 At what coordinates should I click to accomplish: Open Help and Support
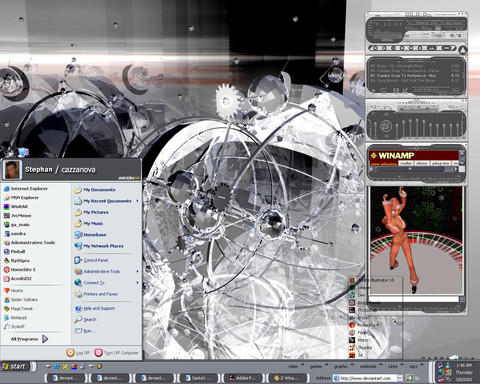tap(95, 308)
